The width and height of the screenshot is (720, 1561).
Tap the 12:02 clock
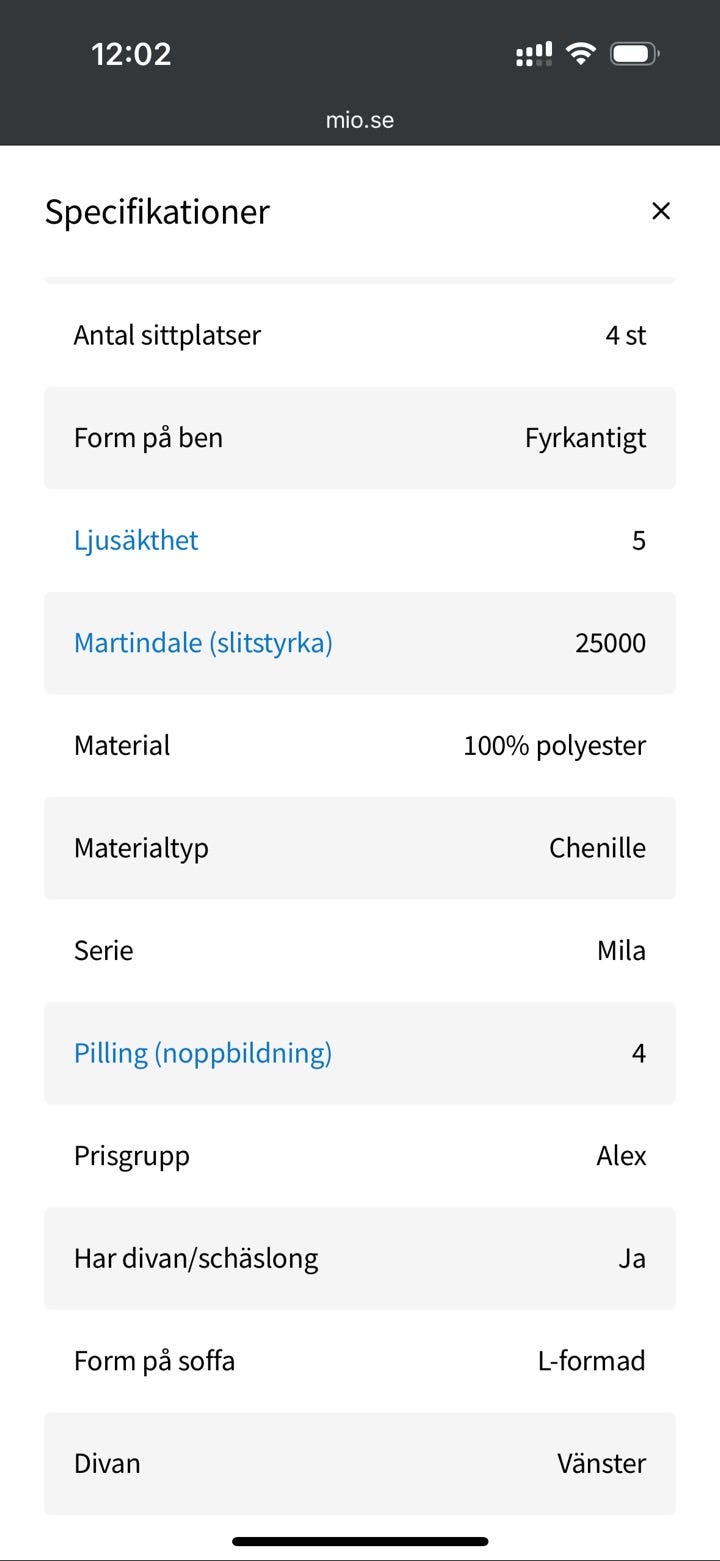tap(131, 54)
